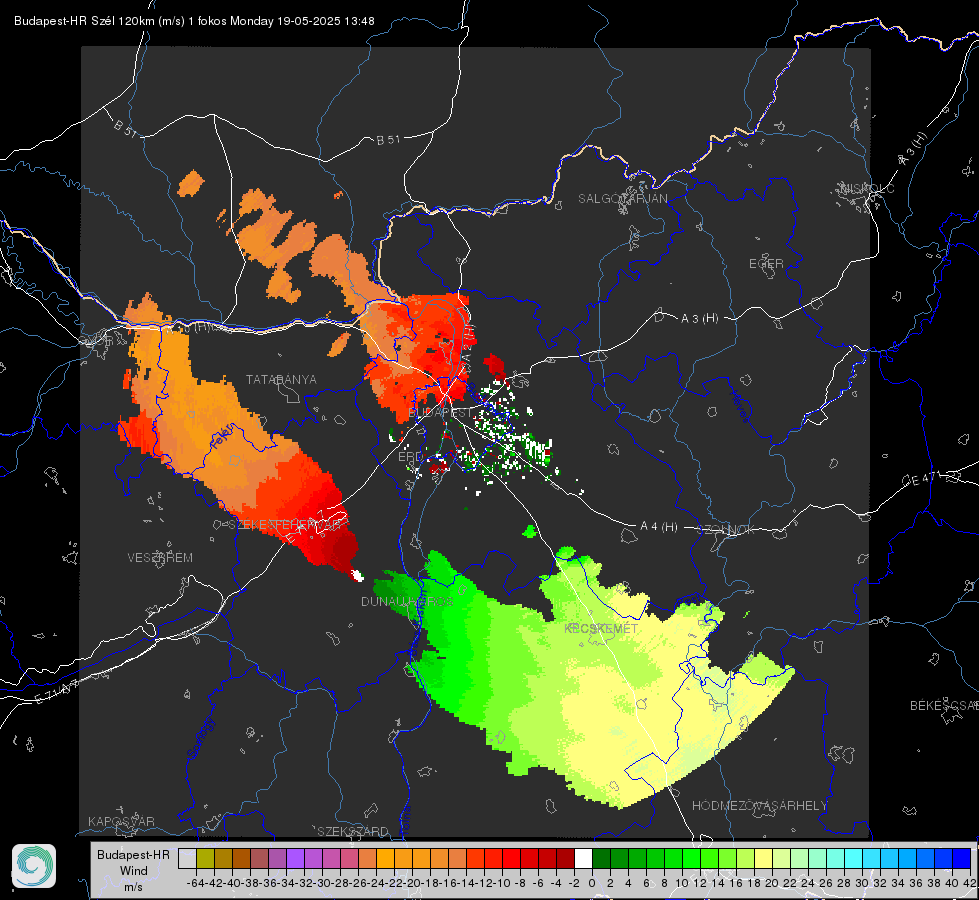Click the legend value 42
The width and height of the screenshot is (979, 900).
(969, 883)
